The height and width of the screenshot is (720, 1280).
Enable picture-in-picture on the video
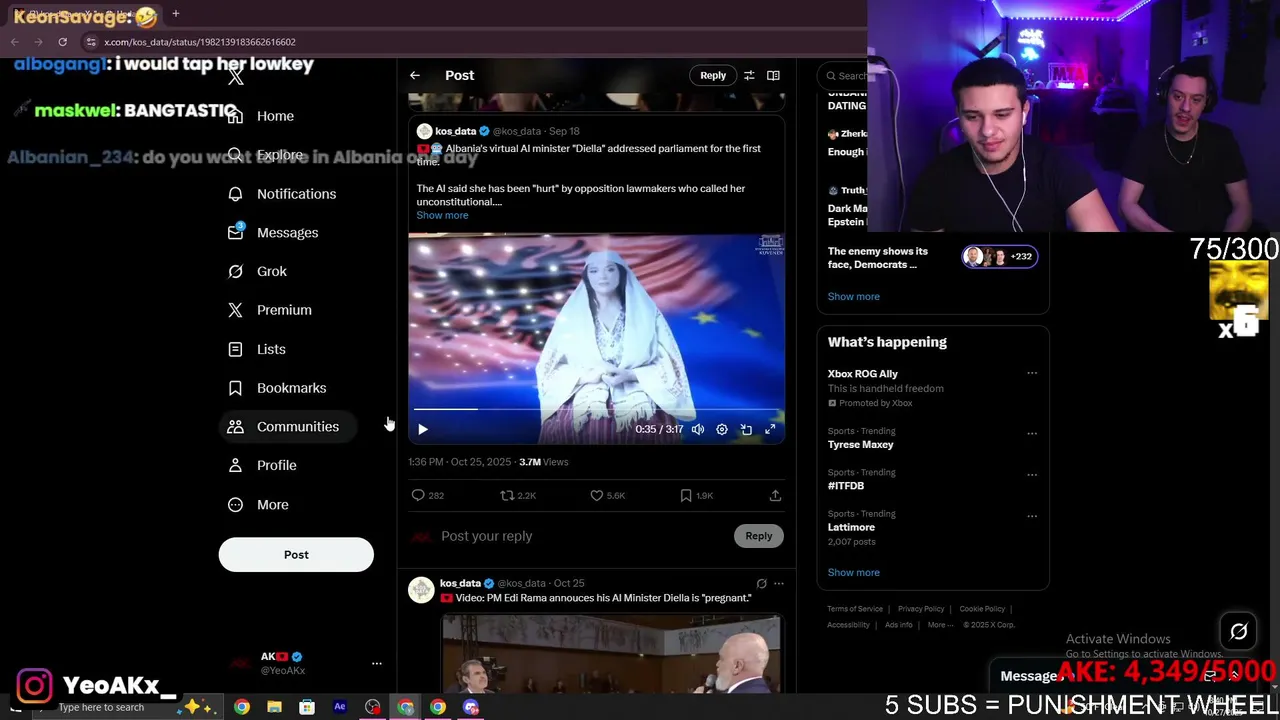746,429
